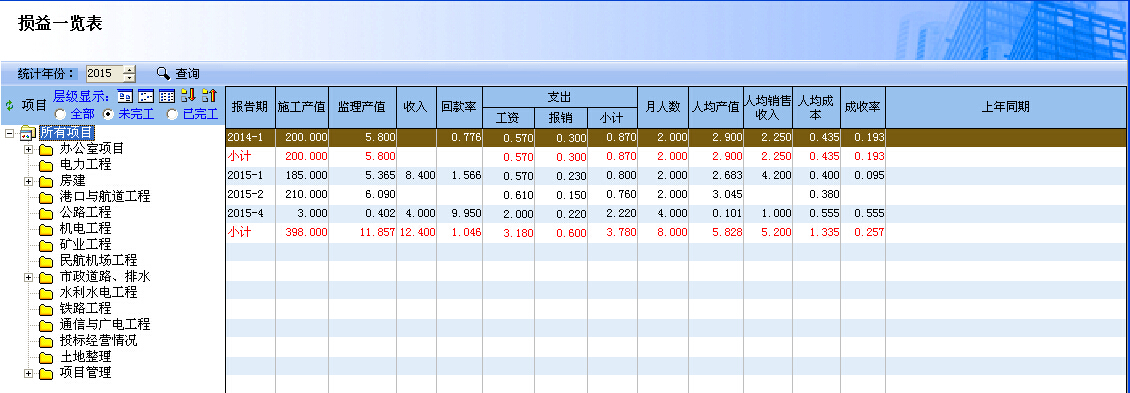Click the expand-down folder arrow icon
Image resolution: width=1130 pixels, height=393 pixels.
click(188, 95)
